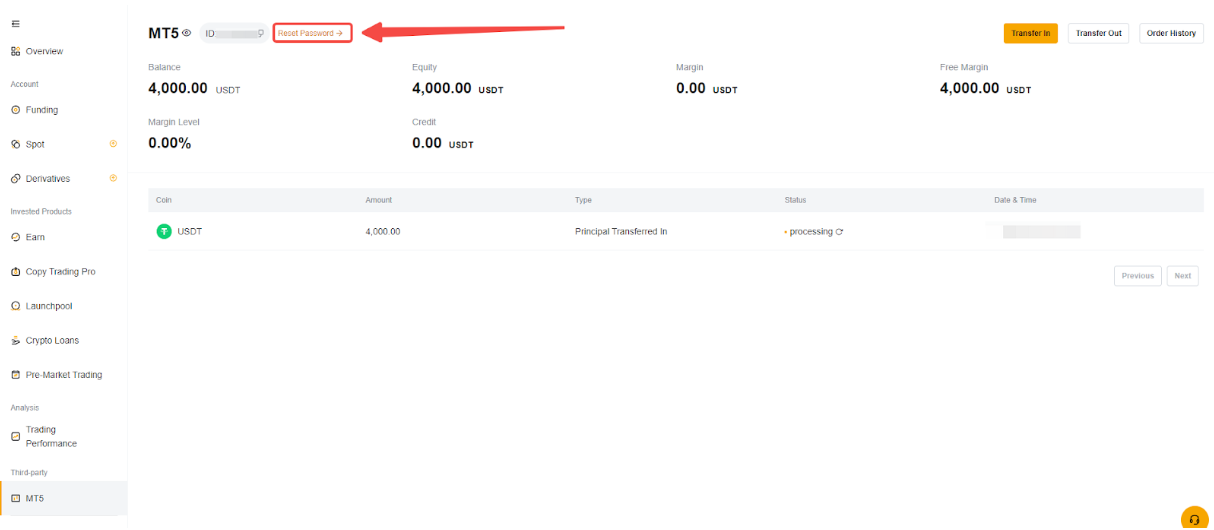Collapse the sidebar with the hamburger icon
Viewport: 1214px width, 530px height.
click(15, 23)
